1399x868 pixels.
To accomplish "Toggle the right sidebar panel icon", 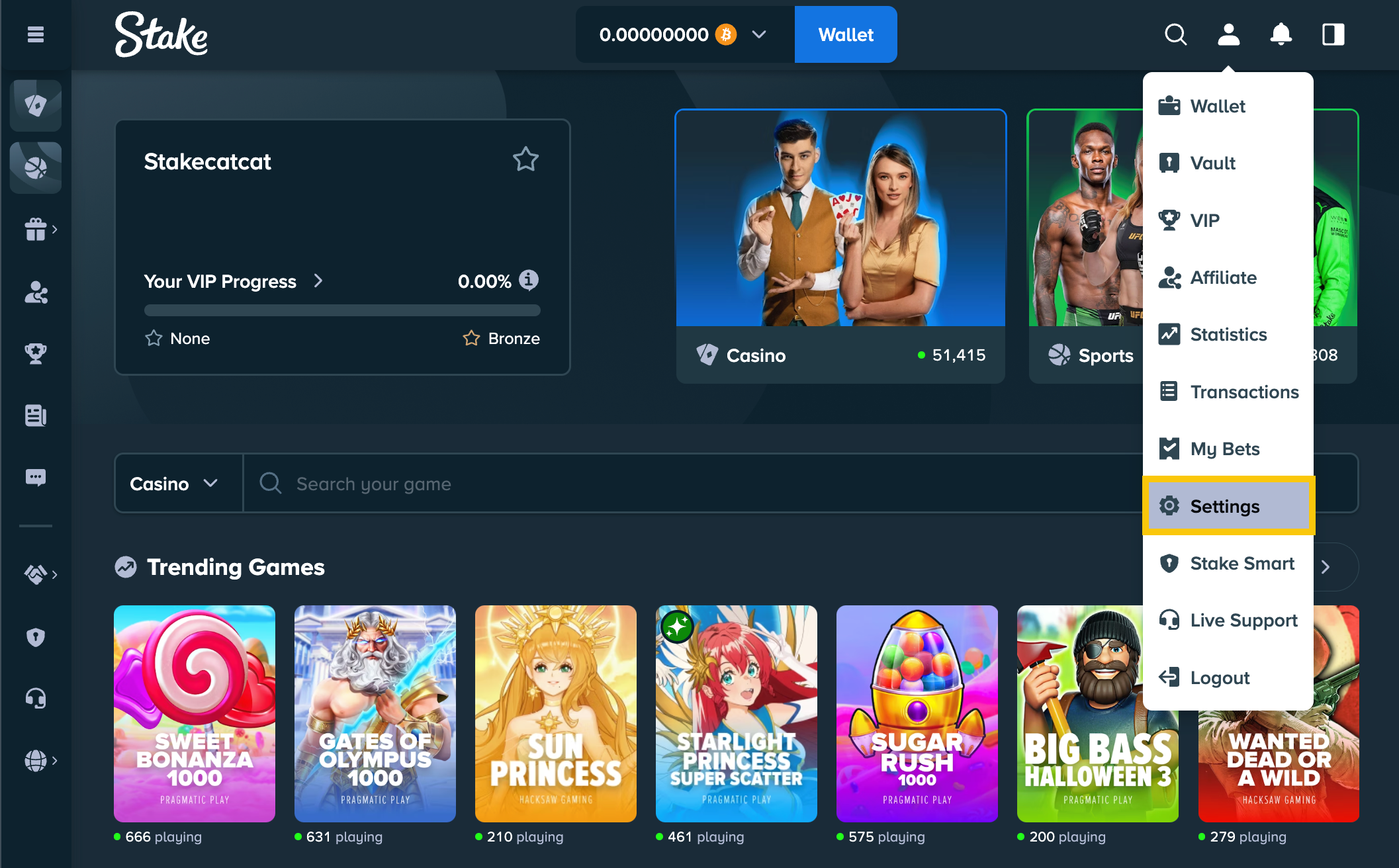I will point(1333,34).
